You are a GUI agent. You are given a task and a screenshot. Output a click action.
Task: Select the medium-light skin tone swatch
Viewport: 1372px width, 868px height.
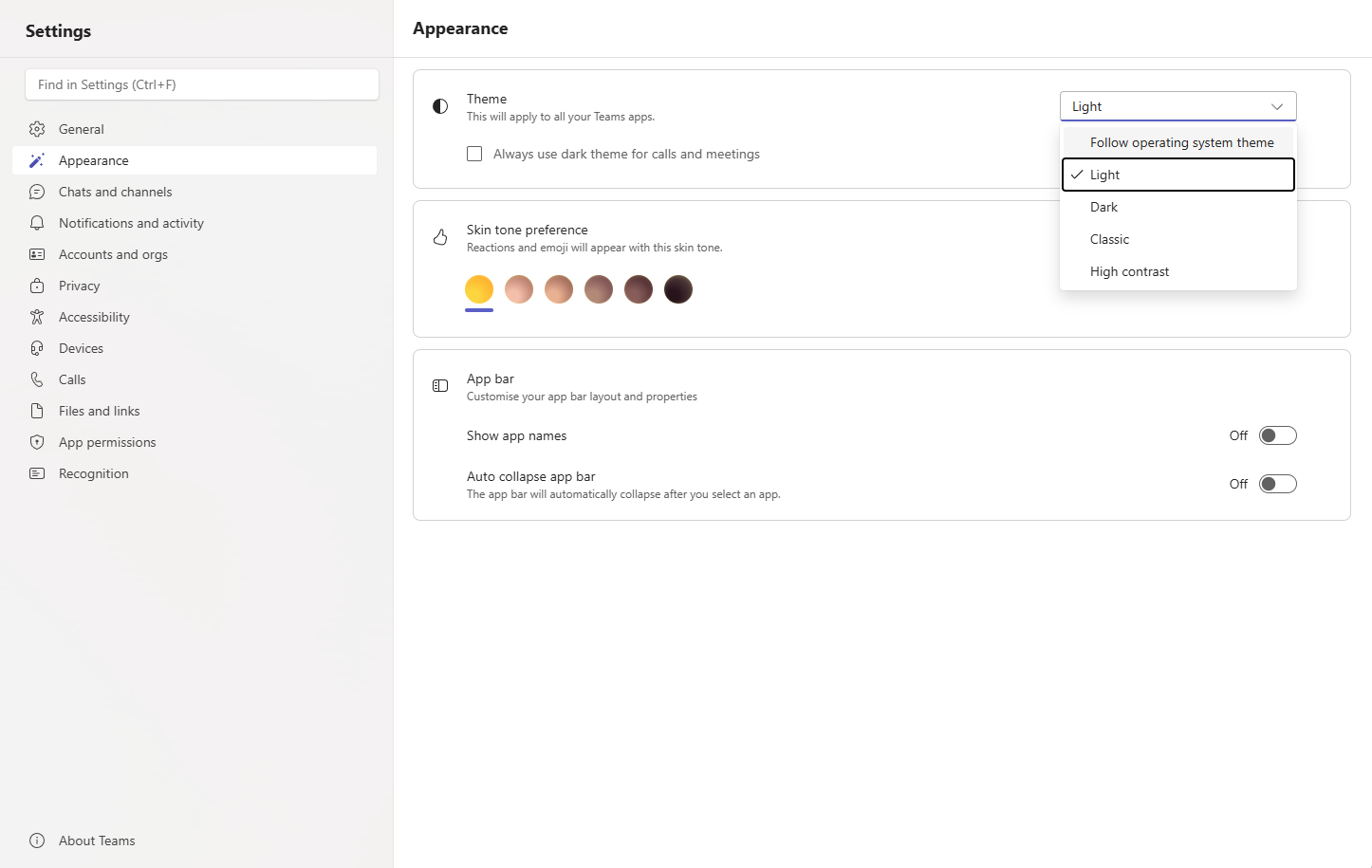tap(559, 289)
